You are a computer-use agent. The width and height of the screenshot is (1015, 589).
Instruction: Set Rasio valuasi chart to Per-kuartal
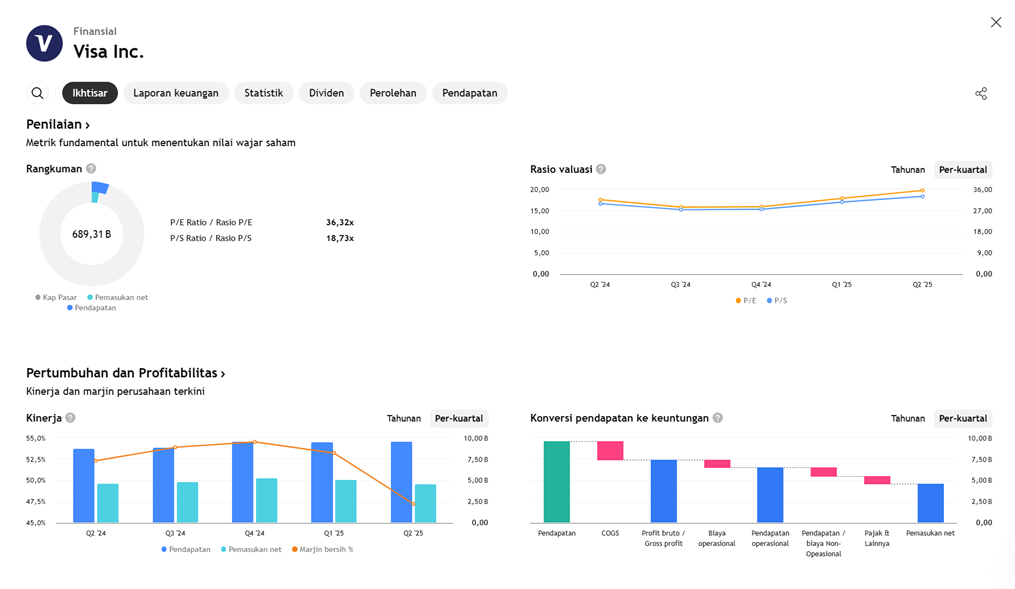[x=963, y=170]
